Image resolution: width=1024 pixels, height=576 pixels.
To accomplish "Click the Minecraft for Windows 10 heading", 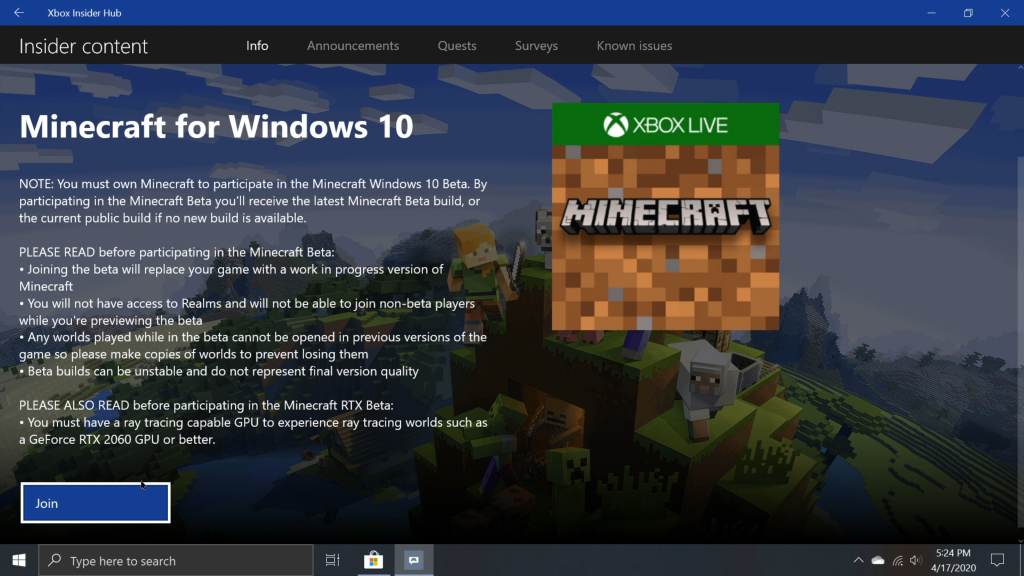I will (216, 126).
